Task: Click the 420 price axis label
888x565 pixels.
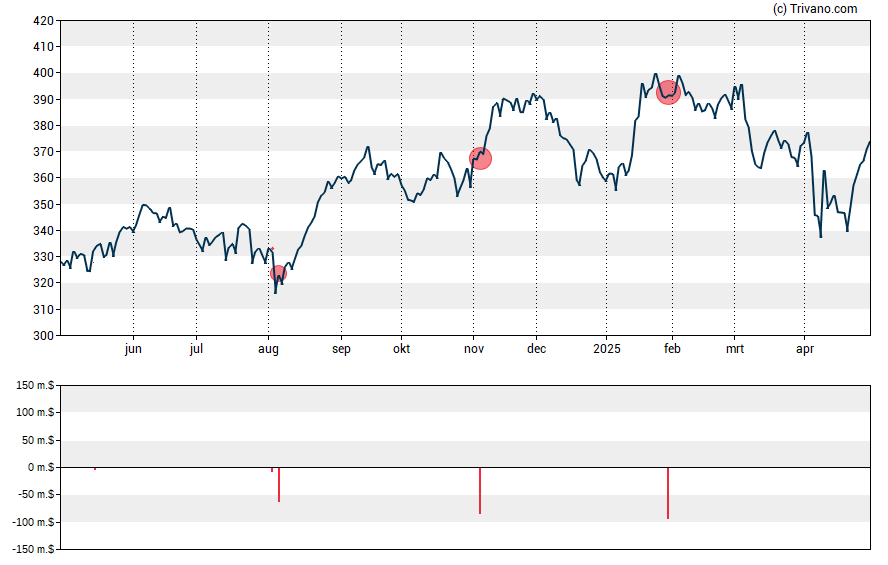Action: [43, 21]
